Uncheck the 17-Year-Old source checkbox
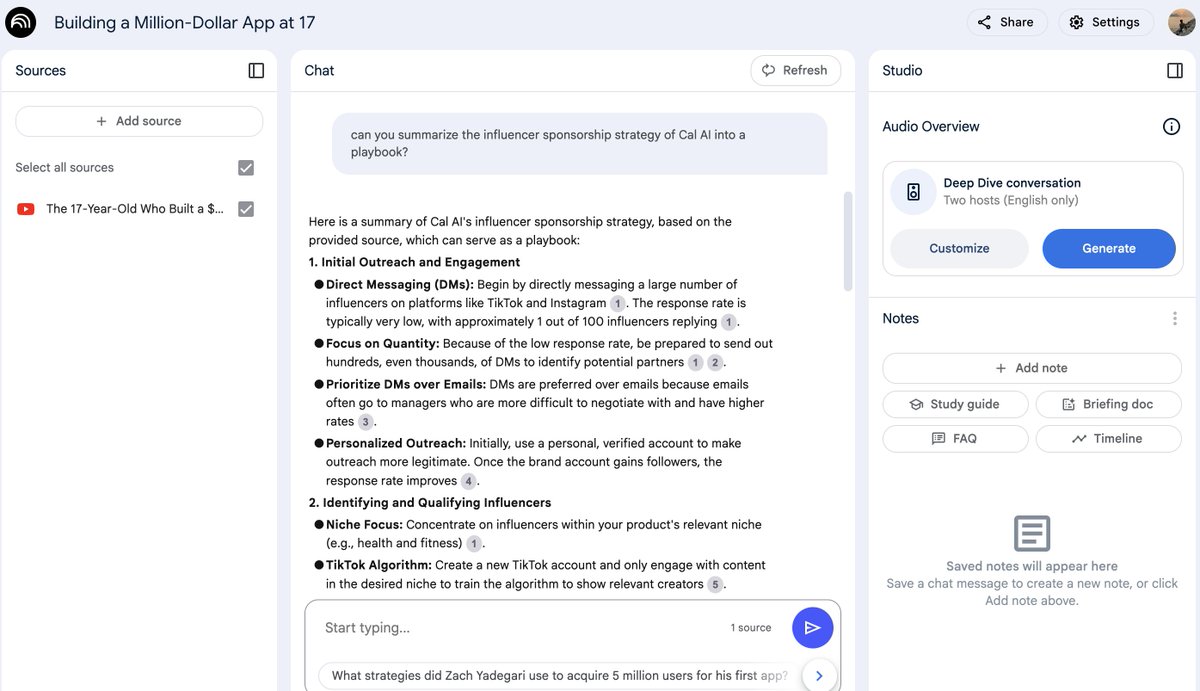Screen dimensions: 1200x691 pos(246,209)
